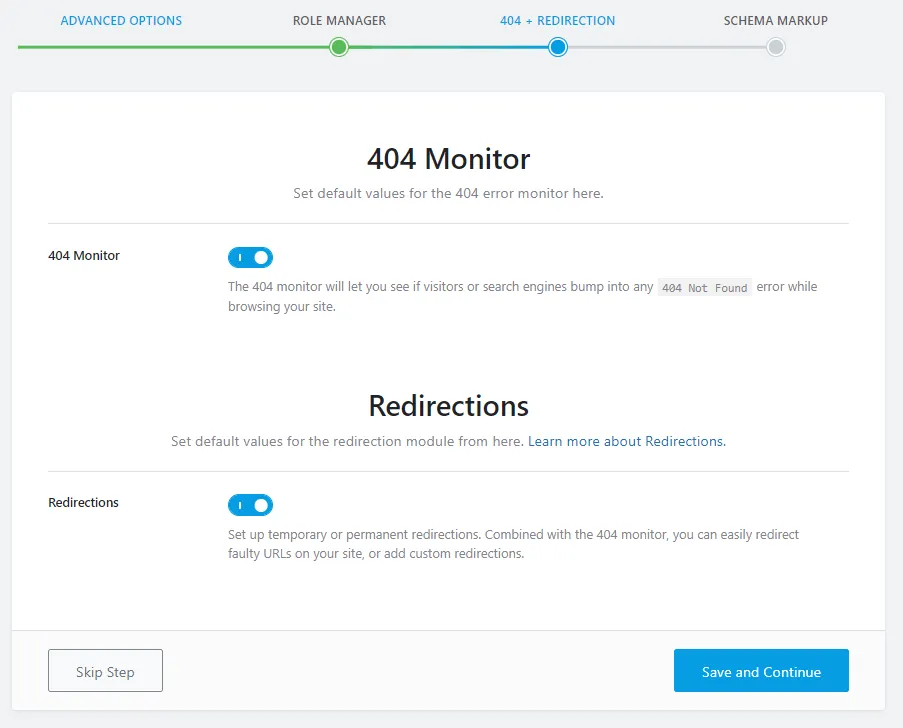
Task: Go to the Advanced Options step
Action: tap(121, 20)
